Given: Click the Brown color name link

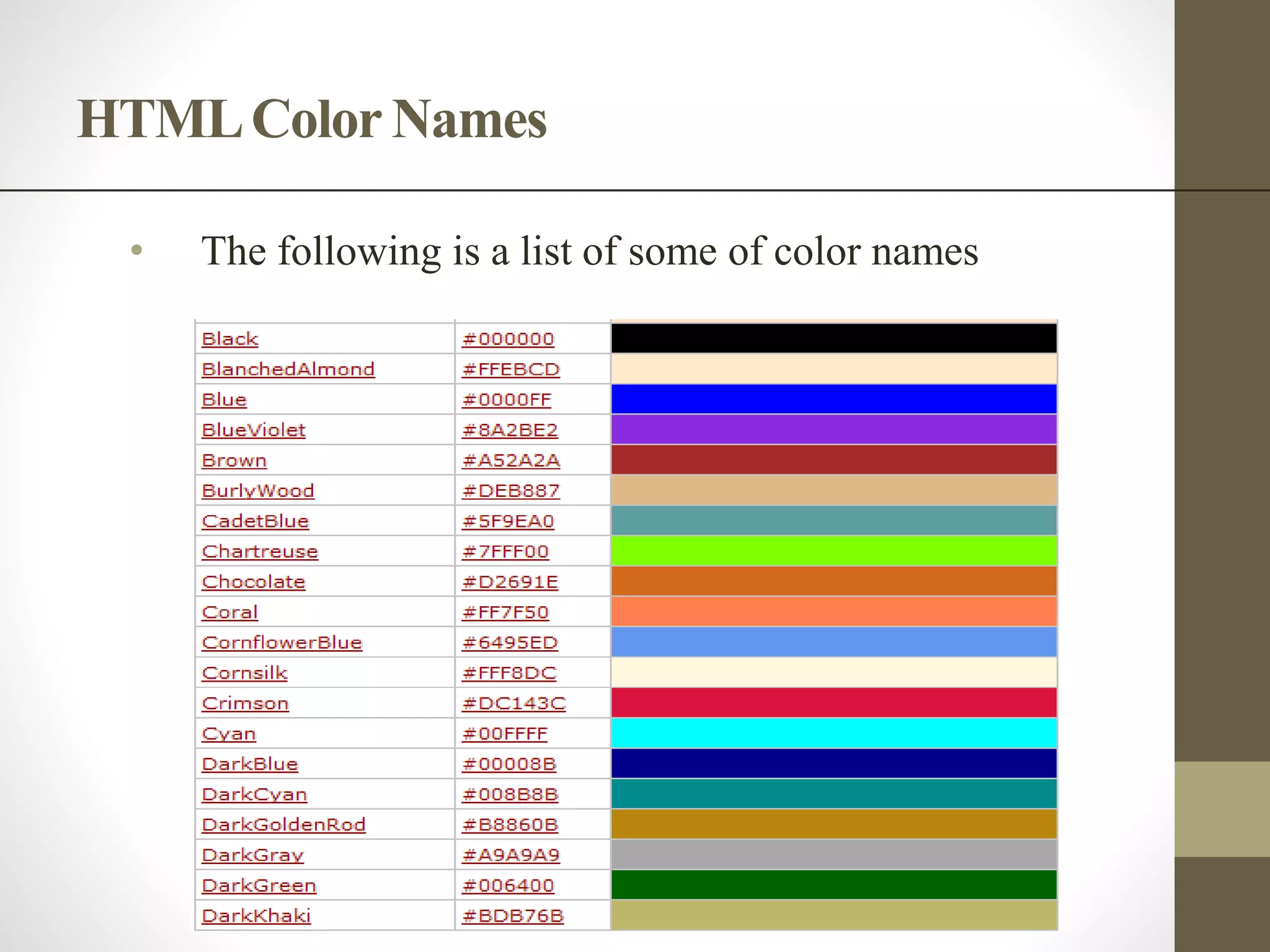Looking at the screenshot, I should pyautogui.click(x=234, y=461).
